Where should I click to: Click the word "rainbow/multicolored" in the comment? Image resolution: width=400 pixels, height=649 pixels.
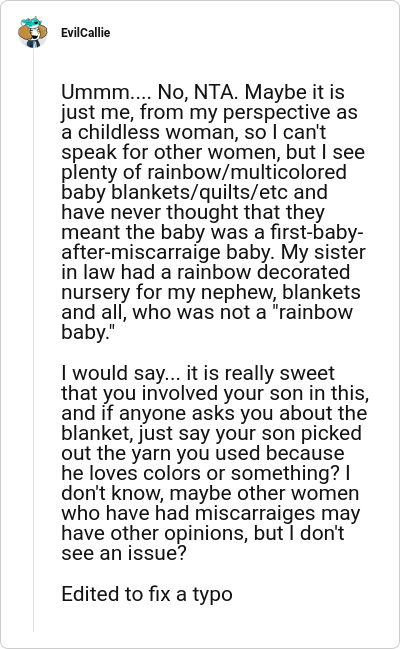pos(247,172)
